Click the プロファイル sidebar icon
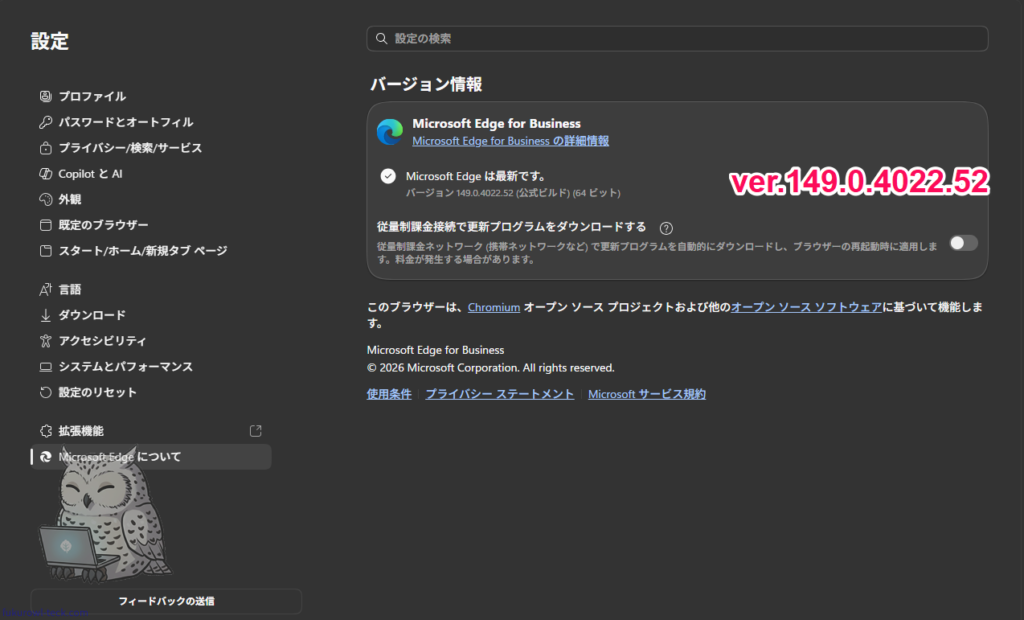 click(45, 97)
